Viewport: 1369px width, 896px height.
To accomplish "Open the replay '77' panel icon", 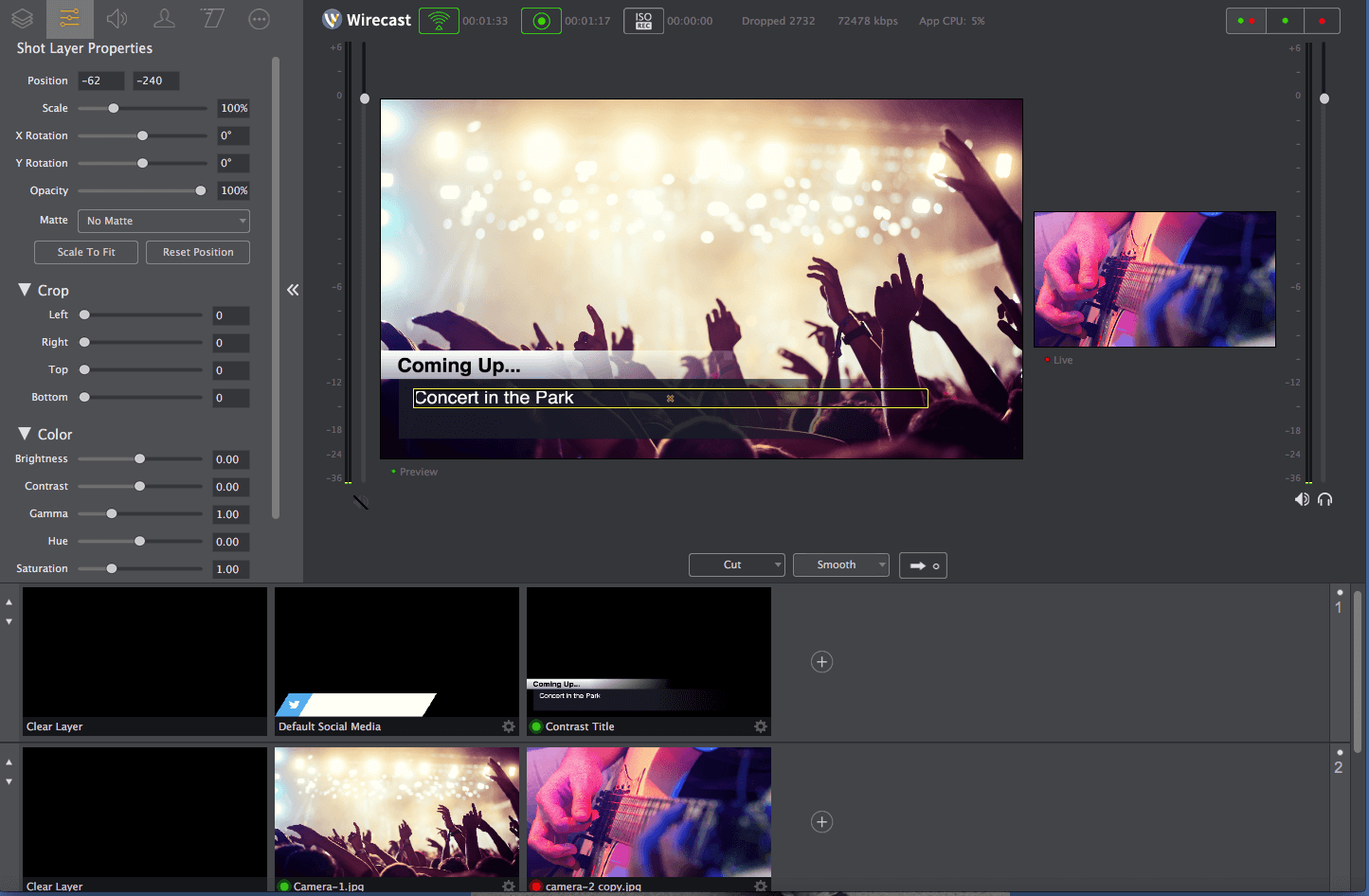I will [x=211, y=18].
